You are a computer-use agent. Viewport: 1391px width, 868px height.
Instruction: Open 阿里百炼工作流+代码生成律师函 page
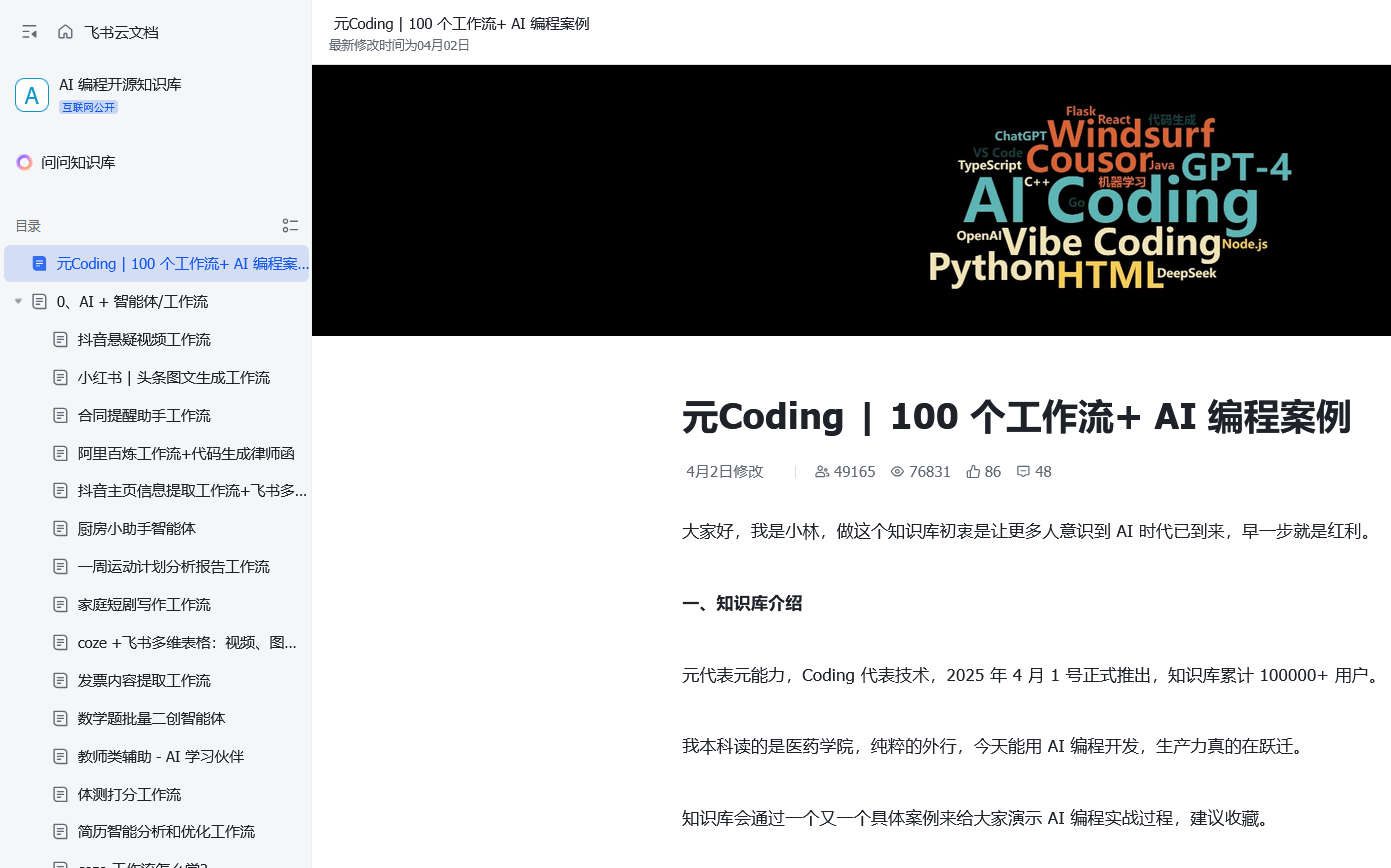[x=186, y=454]
